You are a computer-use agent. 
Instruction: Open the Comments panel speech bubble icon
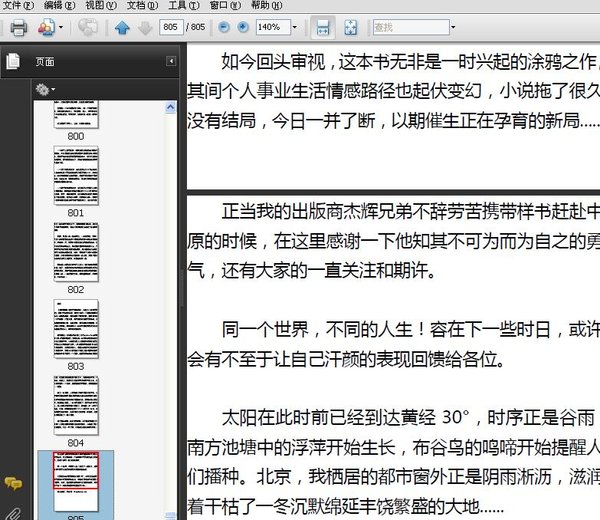tap(13, 484)
